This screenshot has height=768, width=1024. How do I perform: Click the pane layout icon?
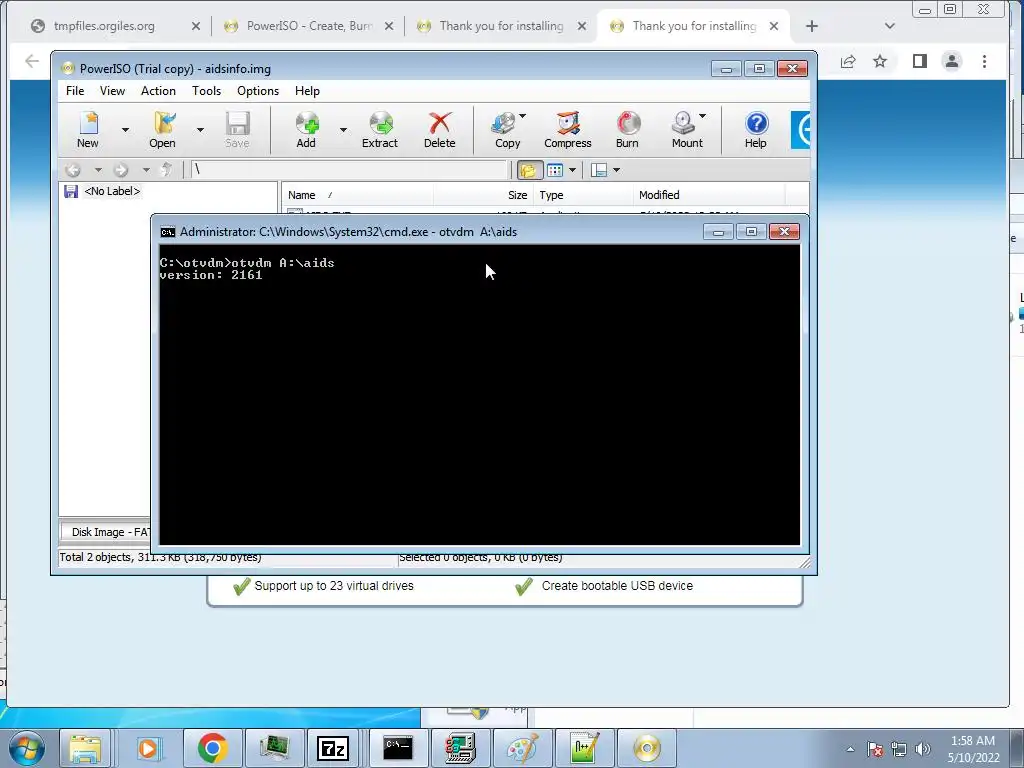(x=599, y=170)
